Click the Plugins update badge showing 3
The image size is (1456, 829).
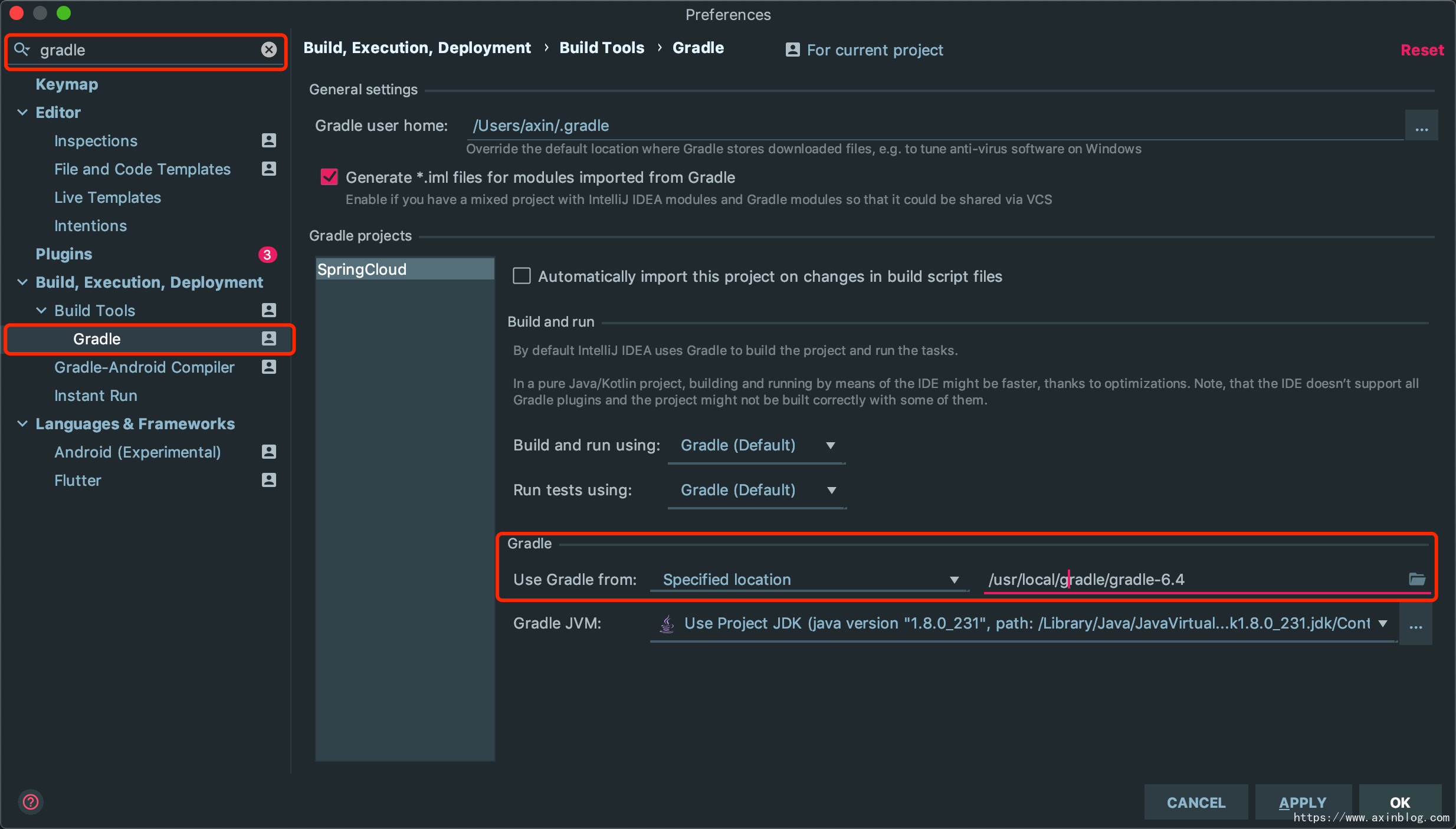click(267, 254)
